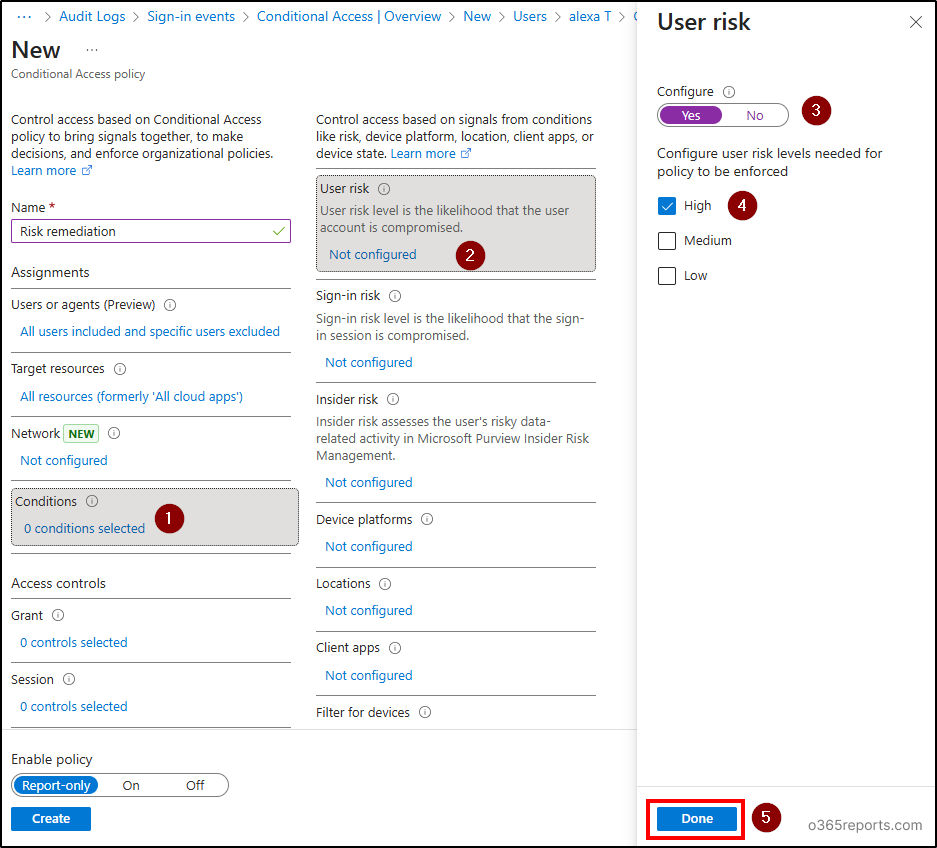Open the info tooltip beside Conditions
This screenshot has height=848, width=937.
[x=92, y=501]
